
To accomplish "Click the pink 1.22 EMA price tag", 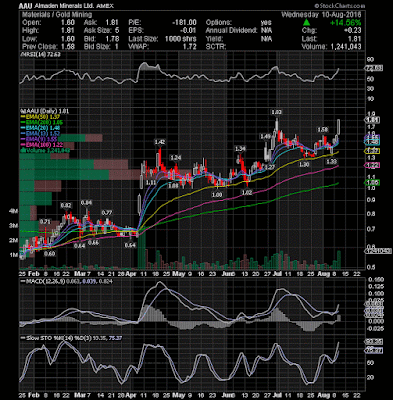I will pyautogui.click(x=373, y=165).
